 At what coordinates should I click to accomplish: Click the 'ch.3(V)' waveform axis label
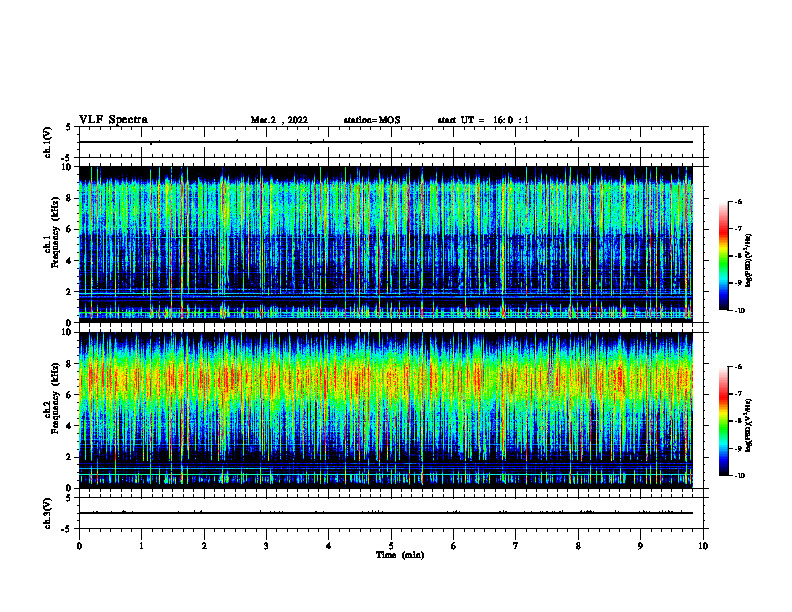pyautogui.click(x=48, y=513)
